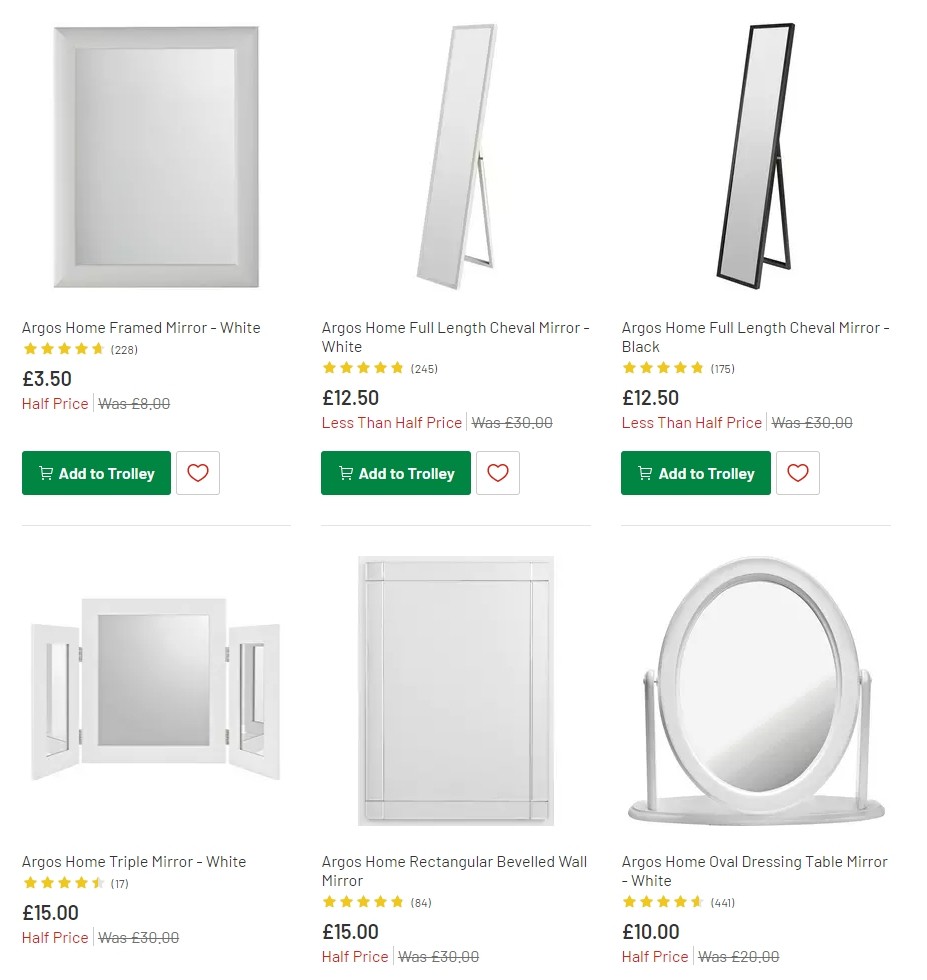
Task: Click the heart icon for the White Cheval Mirror
Action: coord(498,472)
